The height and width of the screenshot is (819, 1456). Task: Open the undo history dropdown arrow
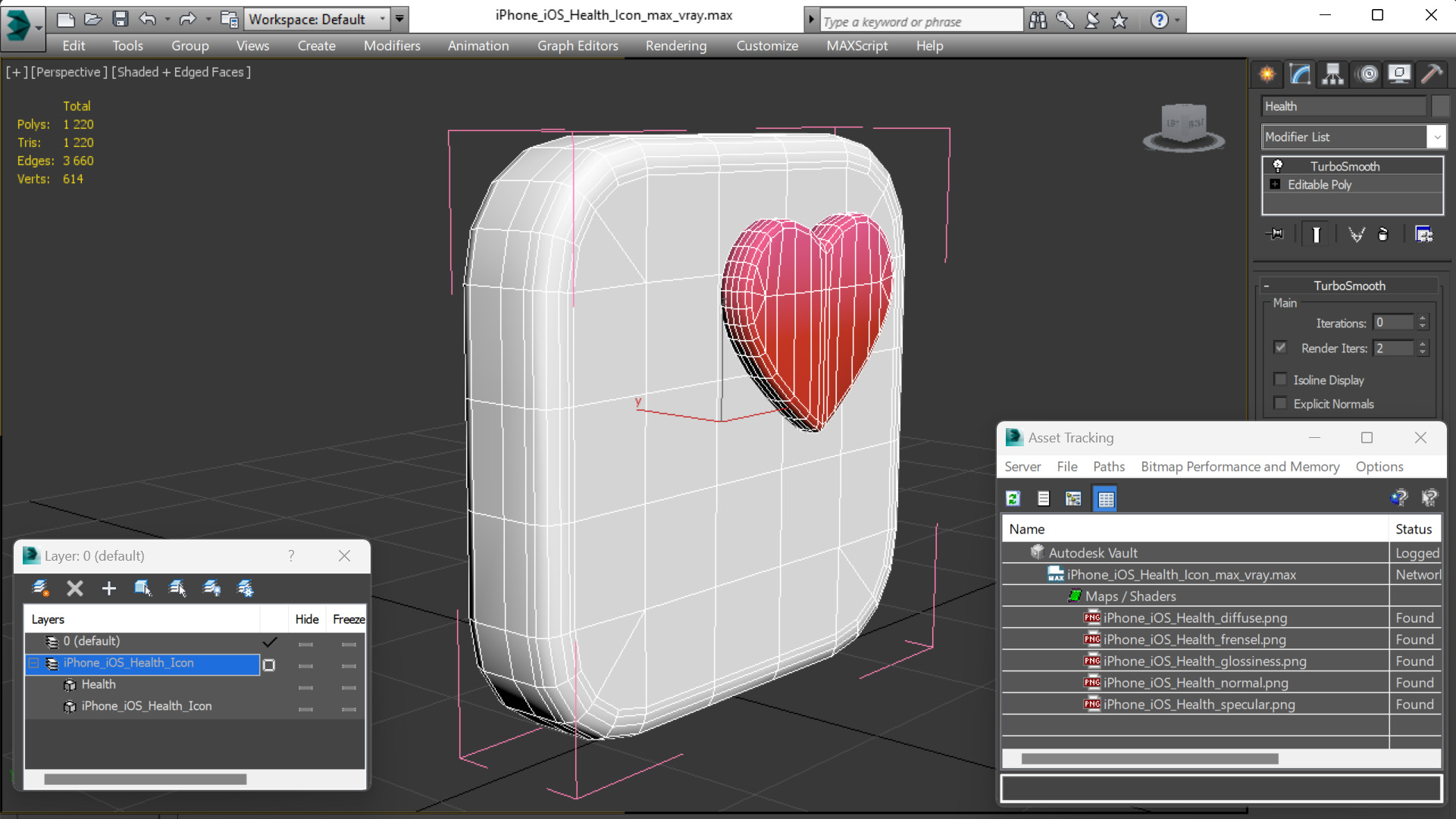pos(167,19)
